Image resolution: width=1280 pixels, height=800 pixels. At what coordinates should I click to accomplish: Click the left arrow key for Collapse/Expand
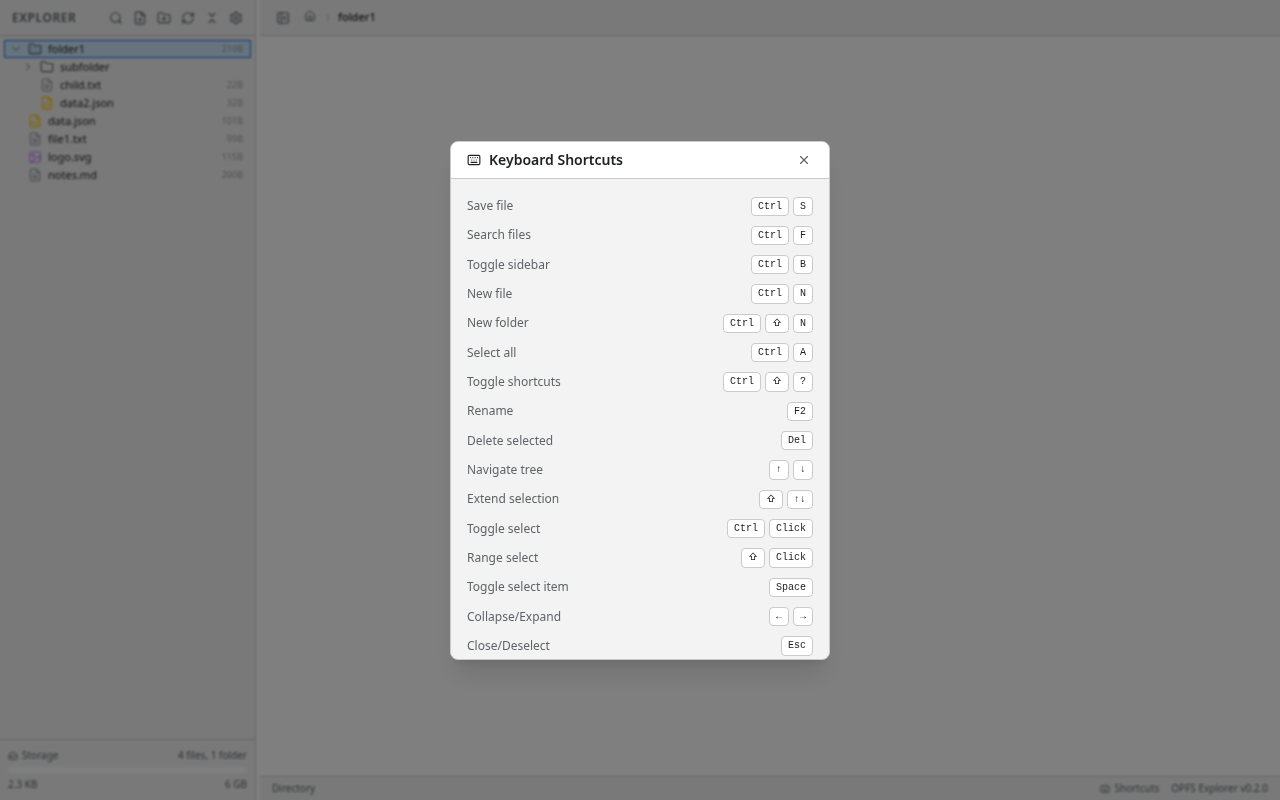pyautogui.click(x=779, y=617)
